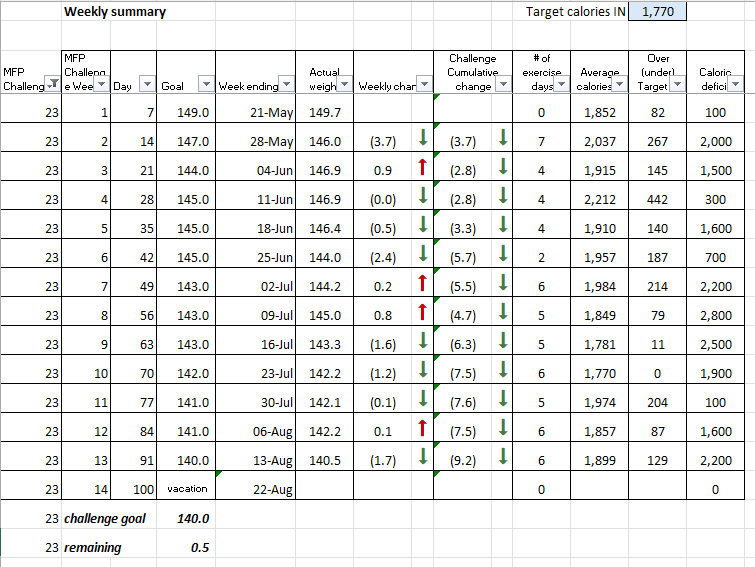755x567 pixels.
Task: Select the remaining value 0.5
Action: coord(186,543)
